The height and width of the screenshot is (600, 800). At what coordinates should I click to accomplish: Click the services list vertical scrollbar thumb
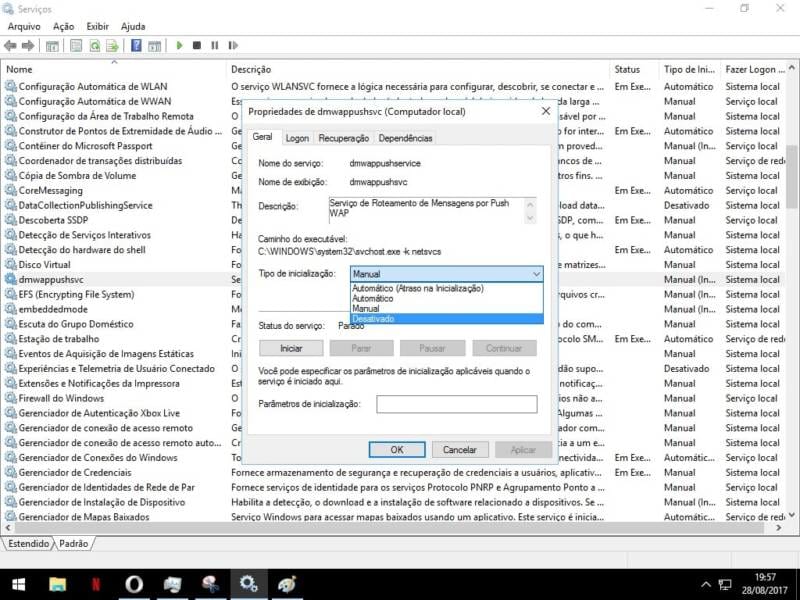[x=791, y=179]
